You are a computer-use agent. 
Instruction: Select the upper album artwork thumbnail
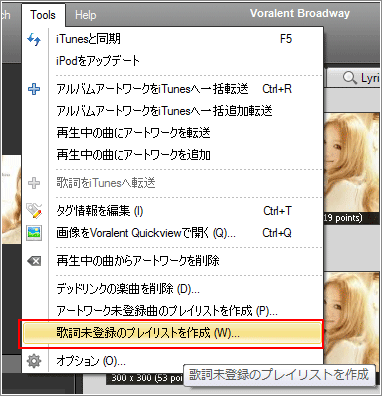click(352, 163)
